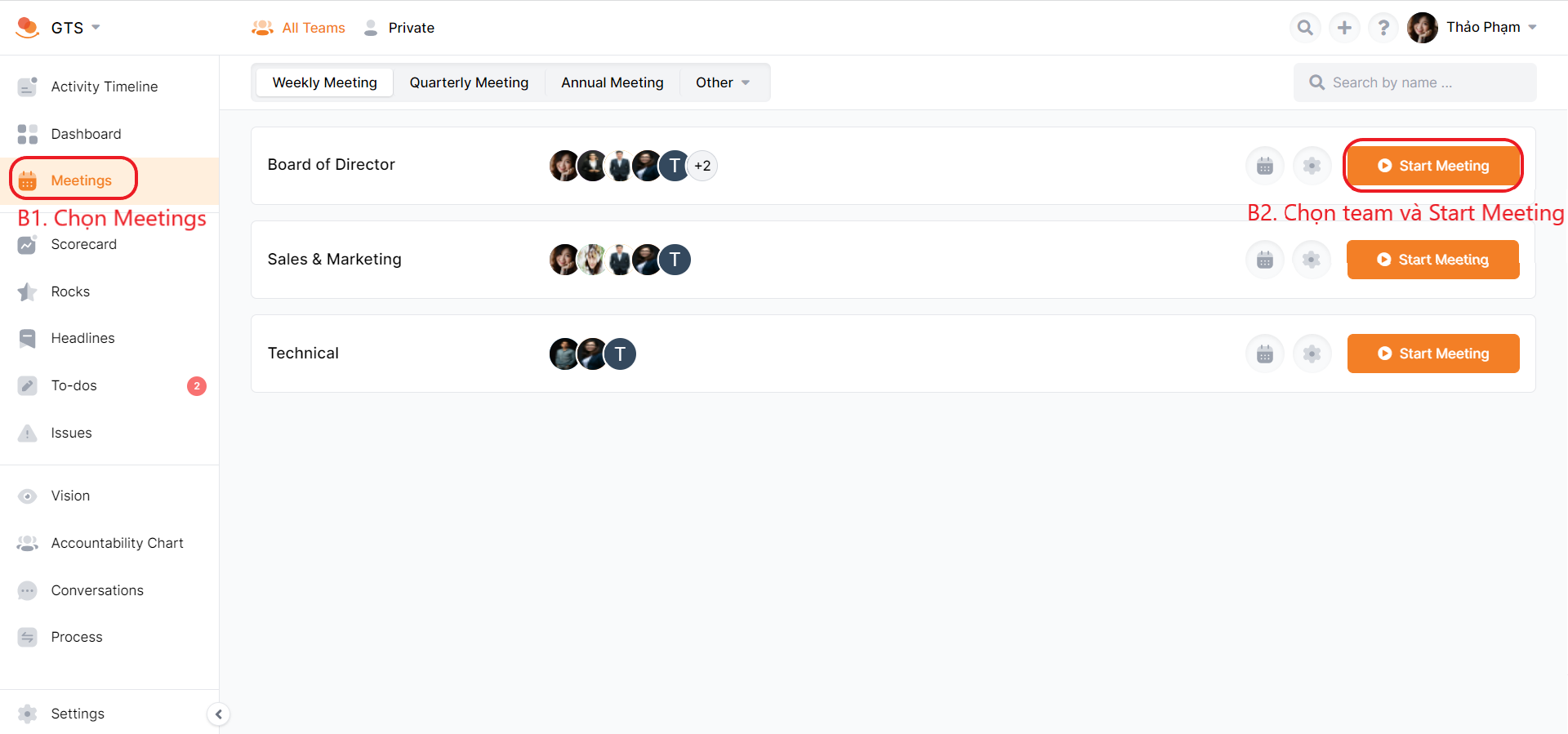The image size is (1568, 734).
Task: Start Meeting for Sales & Marketing
Action: (x=1432, y=260)
